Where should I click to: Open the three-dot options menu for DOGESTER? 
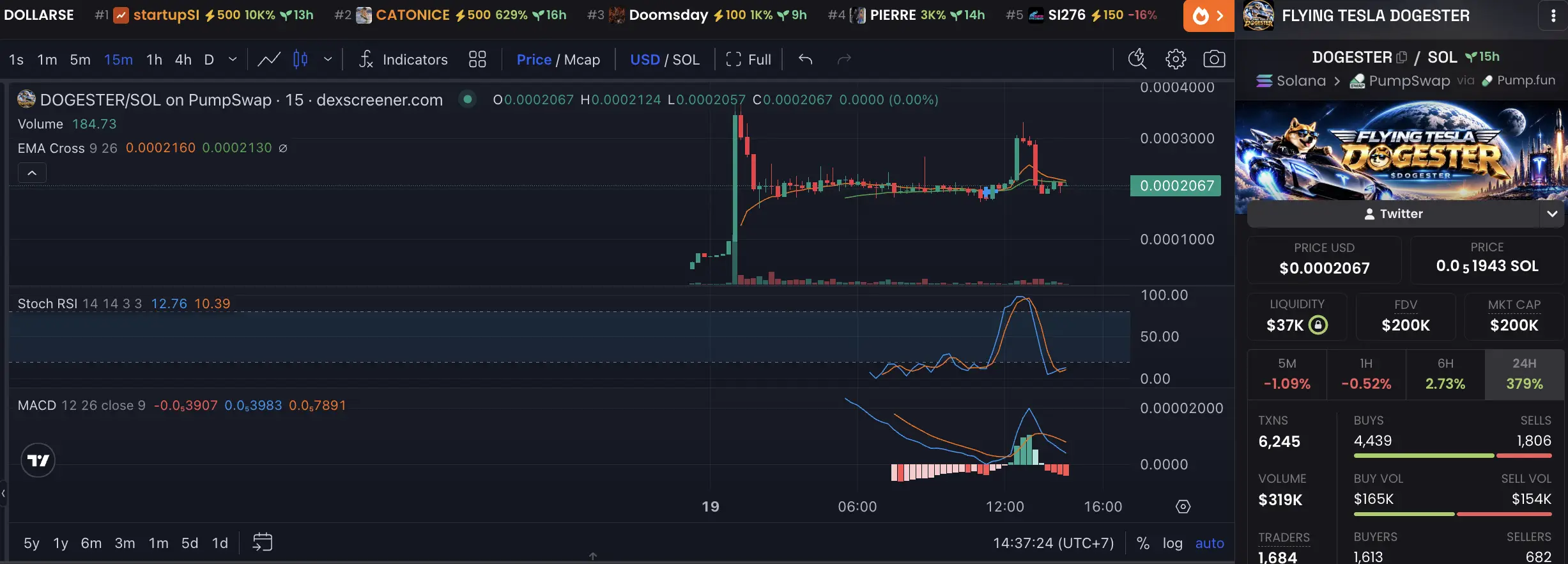tap(1553, 16)
